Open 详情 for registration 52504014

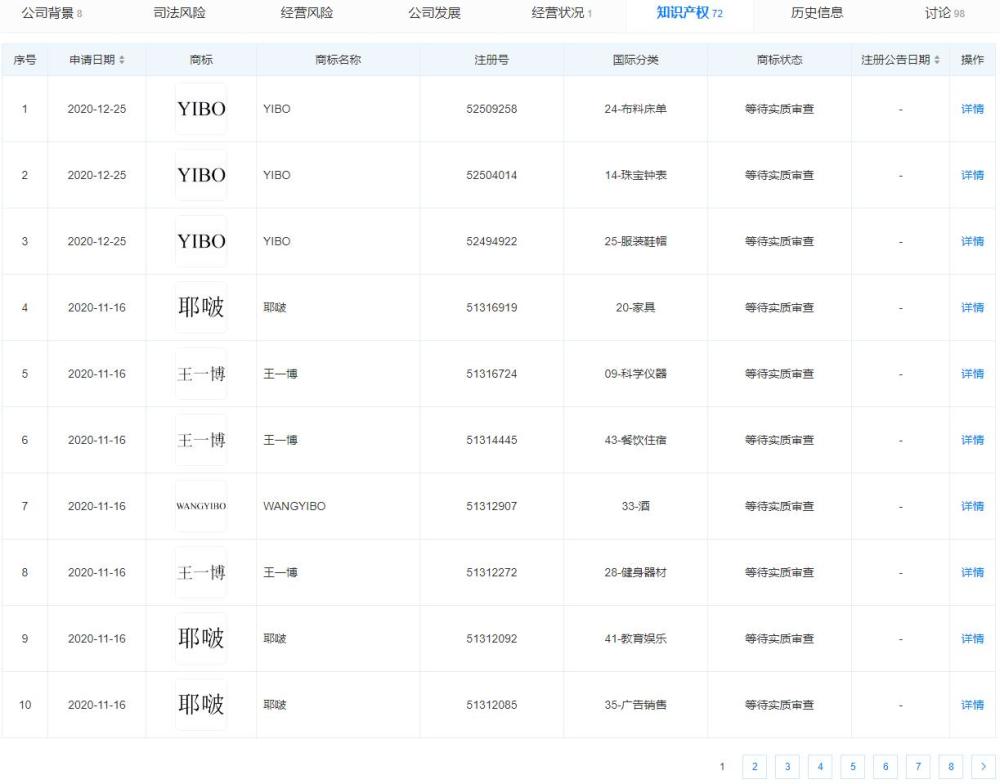(x=972, y=175)
